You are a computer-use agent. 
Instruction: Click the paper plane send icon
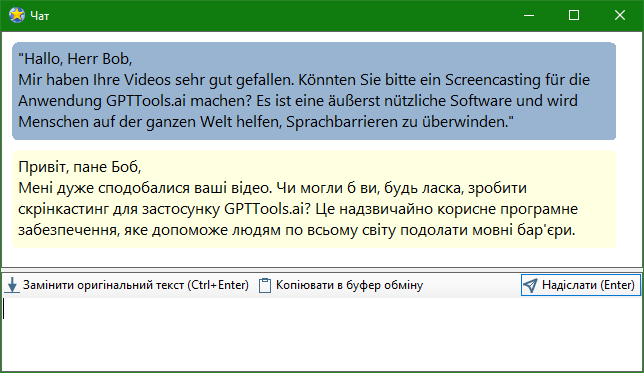click(531, 285)
